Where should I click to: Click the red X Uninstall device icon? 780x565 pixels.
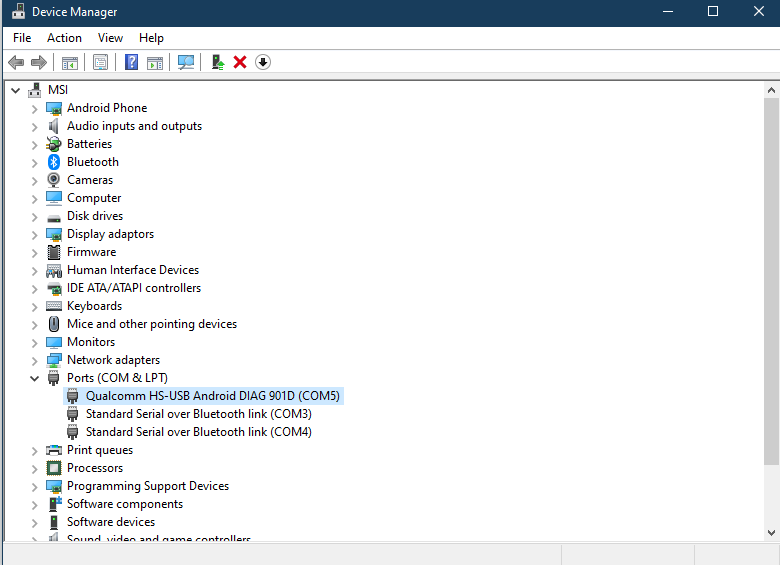pos(240,62)
